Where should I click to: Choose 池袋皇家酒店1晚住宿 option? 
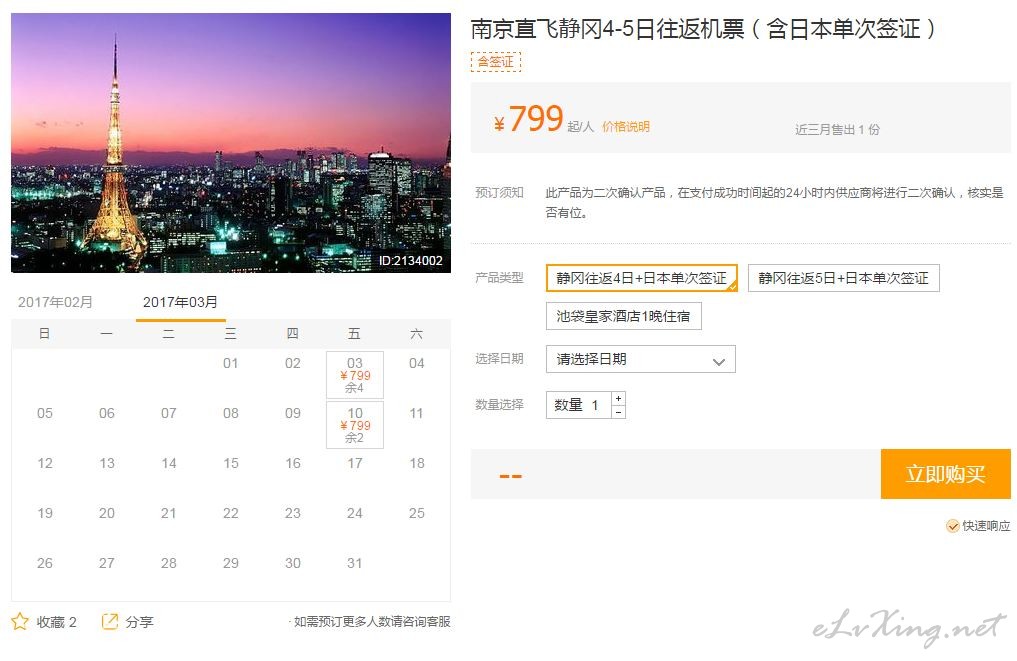click(623, 316)
